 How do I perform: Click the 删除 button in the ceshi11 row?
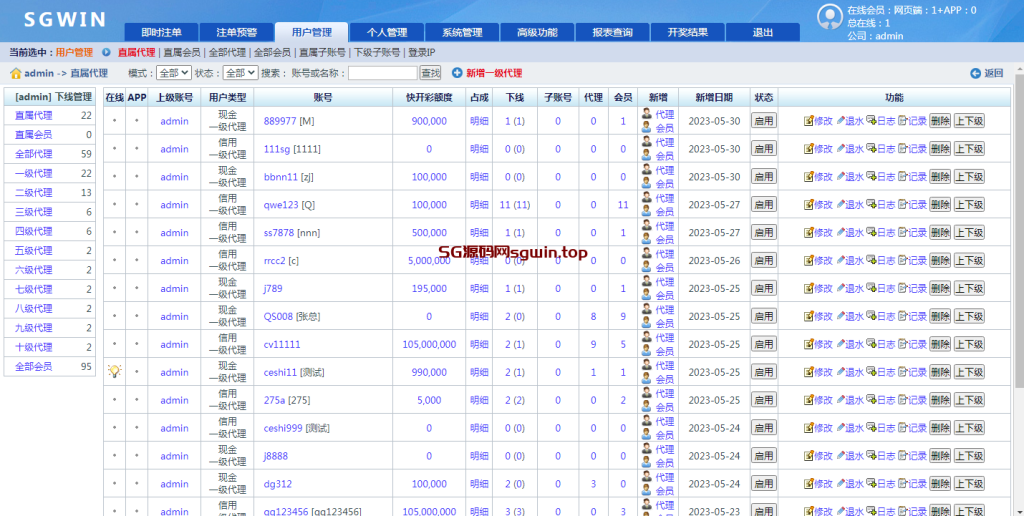(x=940, y=372)
